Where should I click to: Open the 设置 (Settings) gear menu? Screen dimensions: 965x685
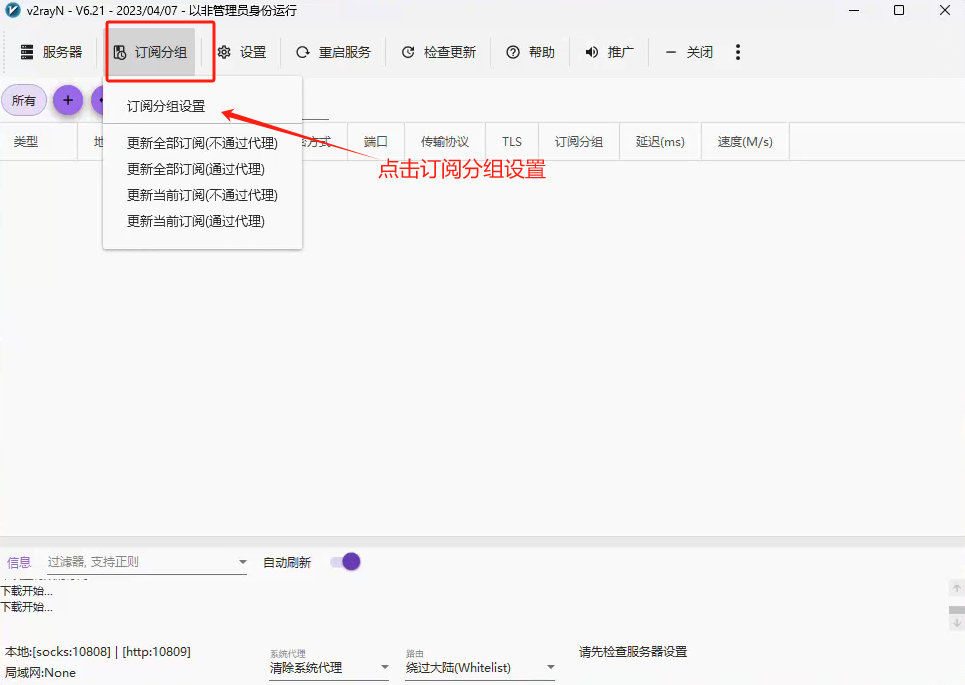(x=224, y=52)
